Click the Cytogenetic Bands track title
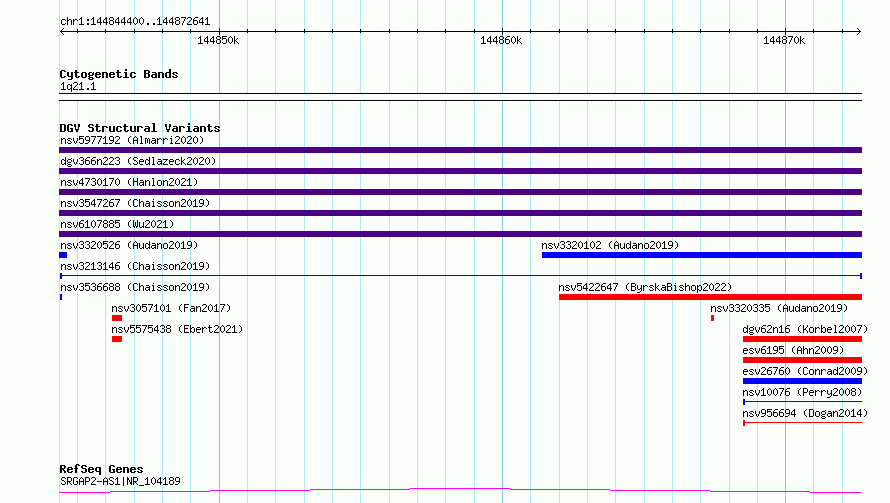 [x=119, y=74]
